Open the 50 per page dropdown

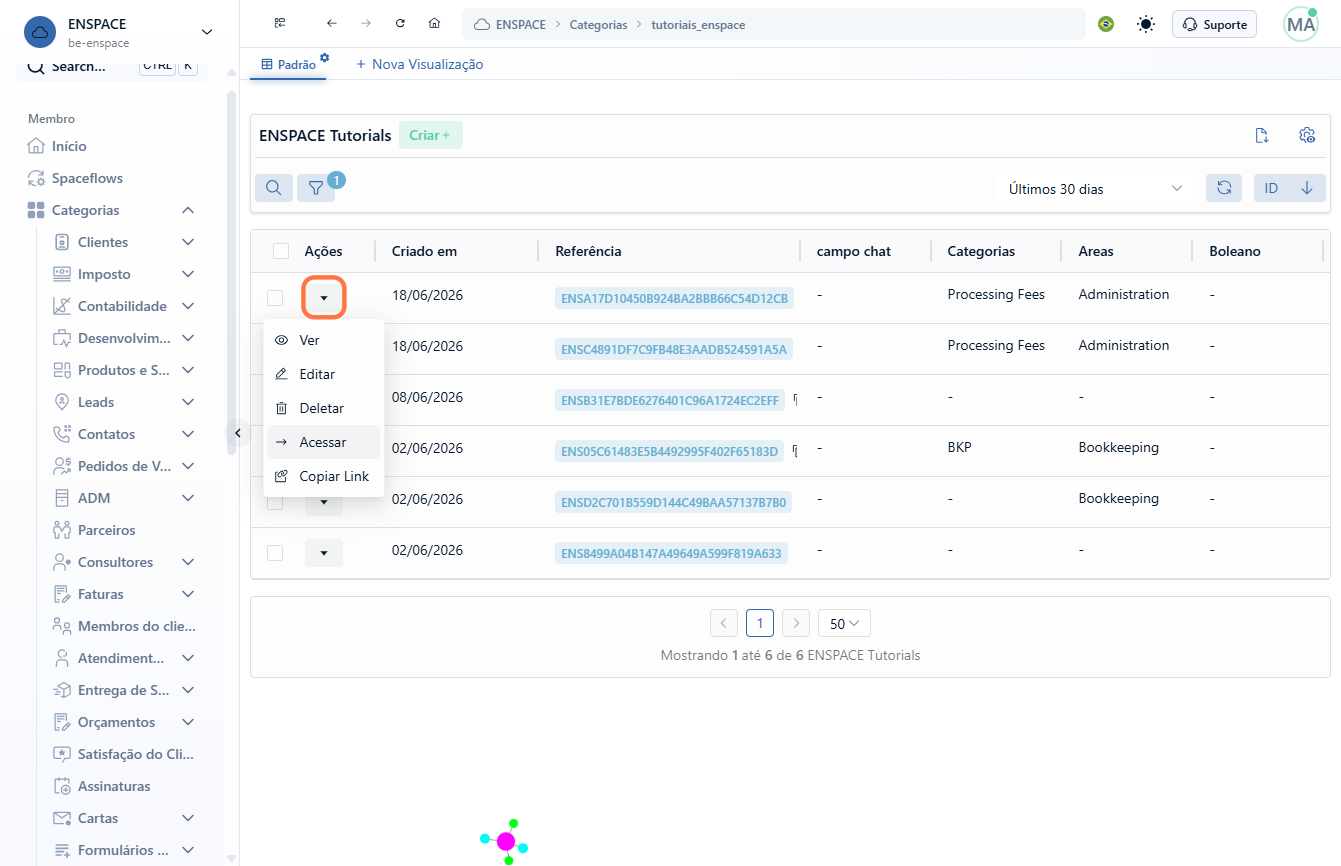point(844,623)
